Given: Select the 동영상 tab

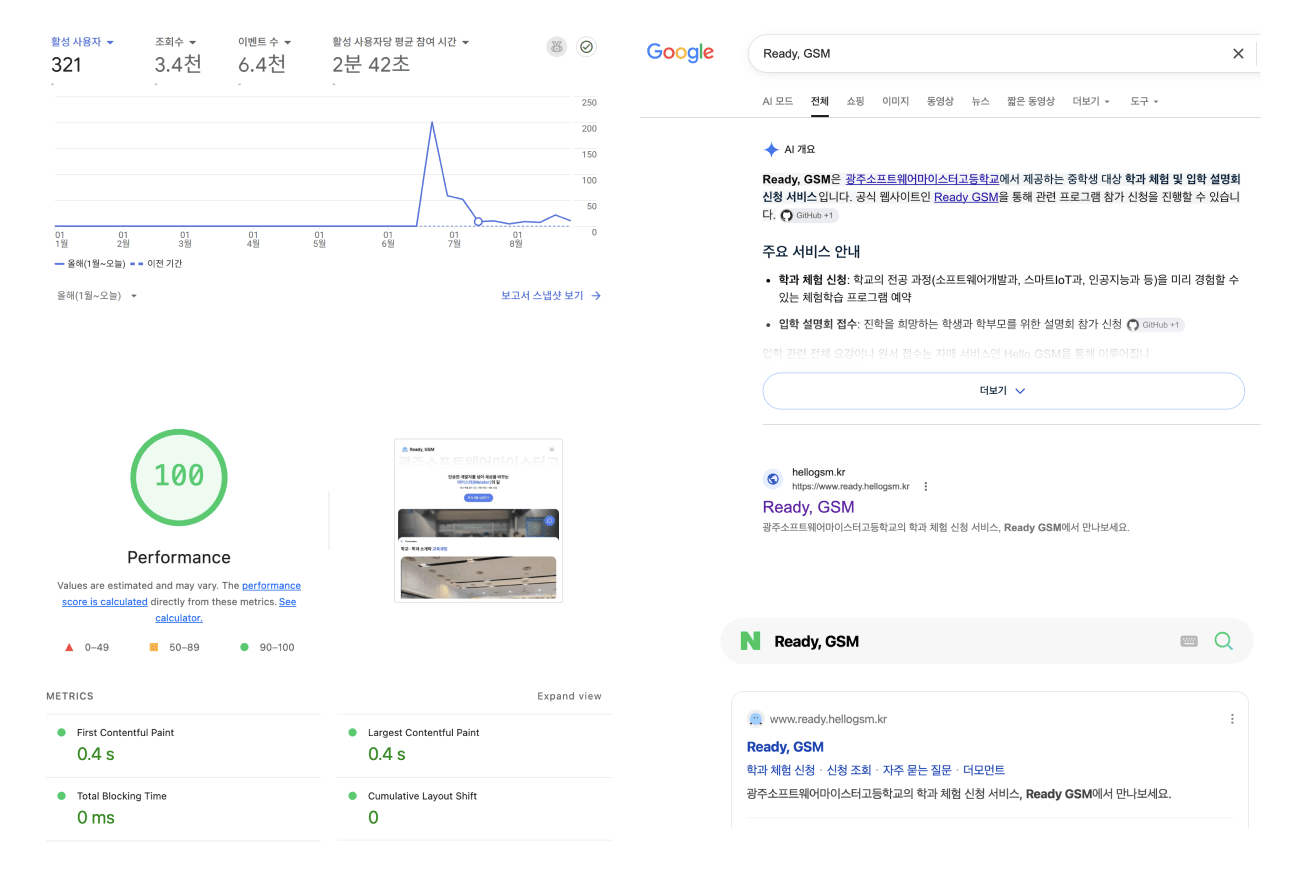Looking at the screenshot, I should (940, 101).
